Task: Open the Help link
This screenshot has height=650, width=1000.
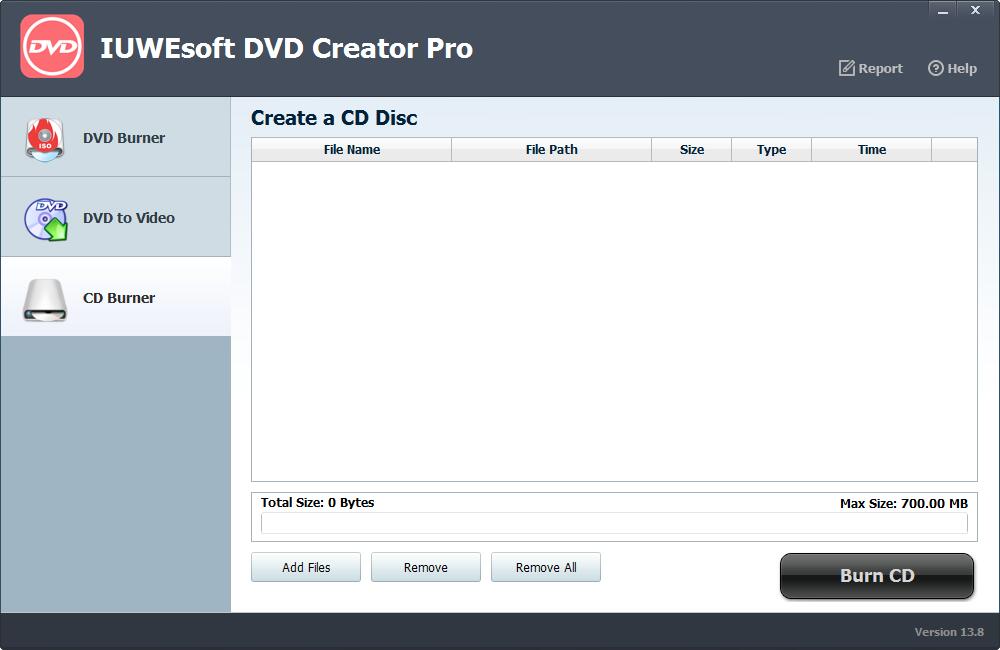Action: 952,68
